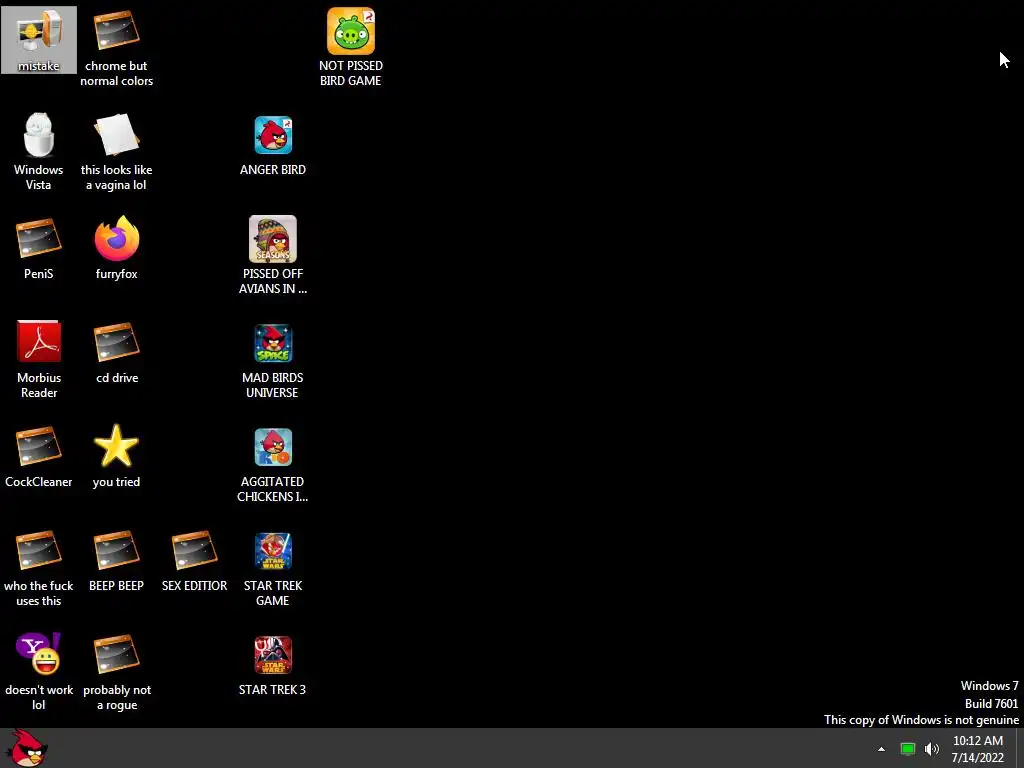Select 'who the fuck uses this' shortcut
1024x768 pixels.
coord(39,568)
